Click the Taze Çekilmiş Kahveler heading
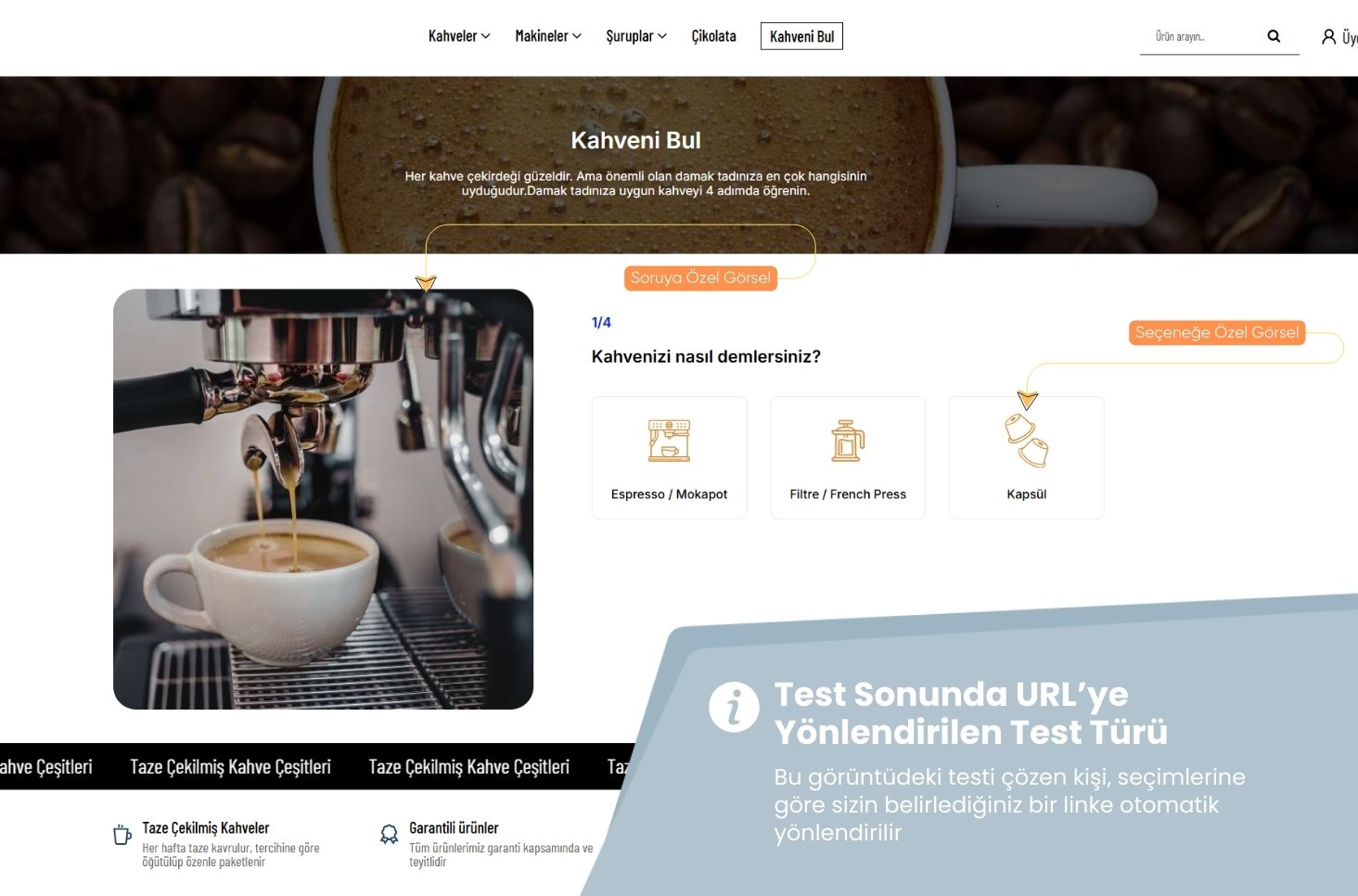Viewport: 1358px width, 896px height. 205,827
